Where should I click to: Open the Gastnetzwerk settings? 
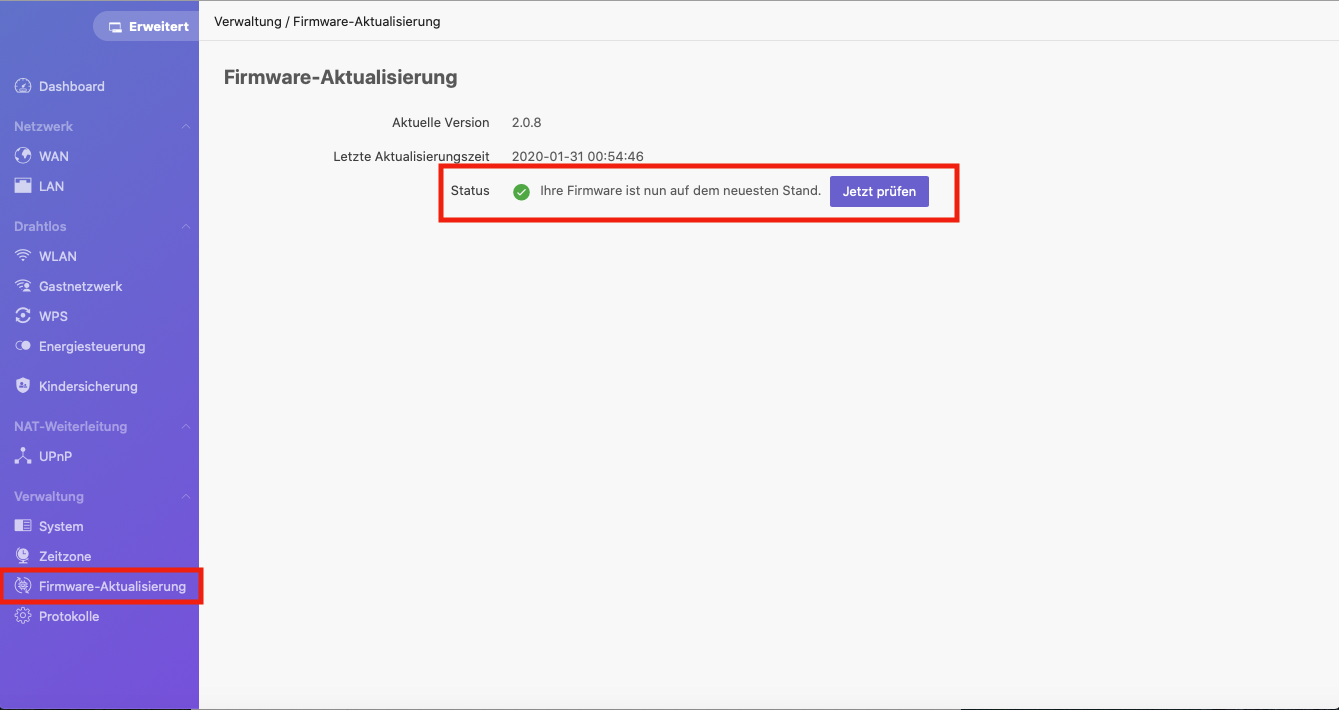pos(78,286)
